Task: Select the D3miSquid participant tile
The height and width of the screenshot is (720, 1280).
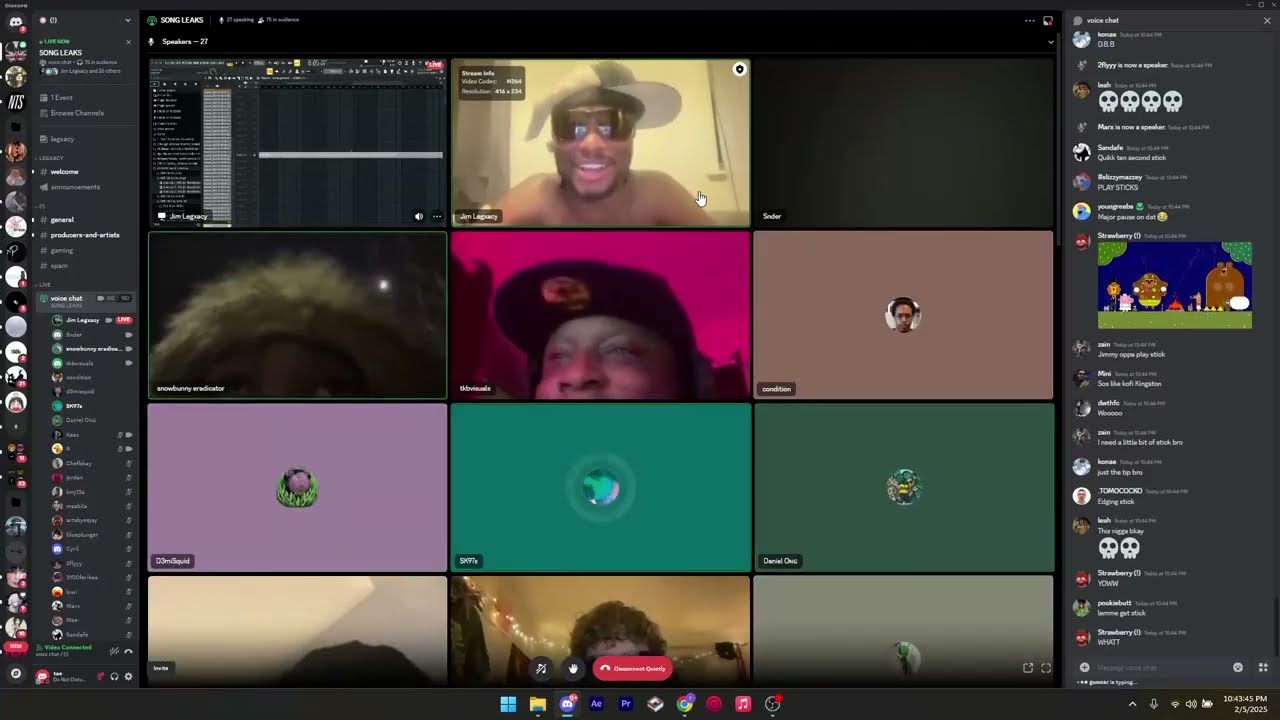Action: click(297, 488)
